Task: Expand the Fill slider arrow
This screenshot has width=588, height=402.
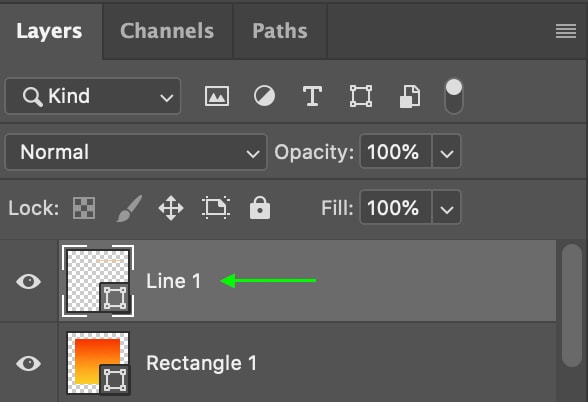Action: coord(447,208)
